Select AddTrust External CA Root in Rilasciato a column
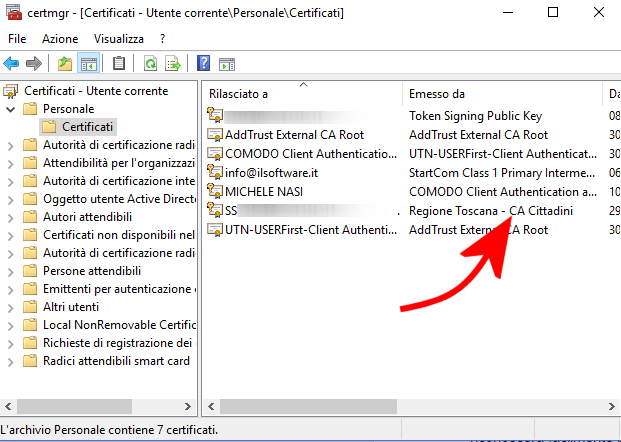Screen dimensions: 621x442 [x=294, y=135]
